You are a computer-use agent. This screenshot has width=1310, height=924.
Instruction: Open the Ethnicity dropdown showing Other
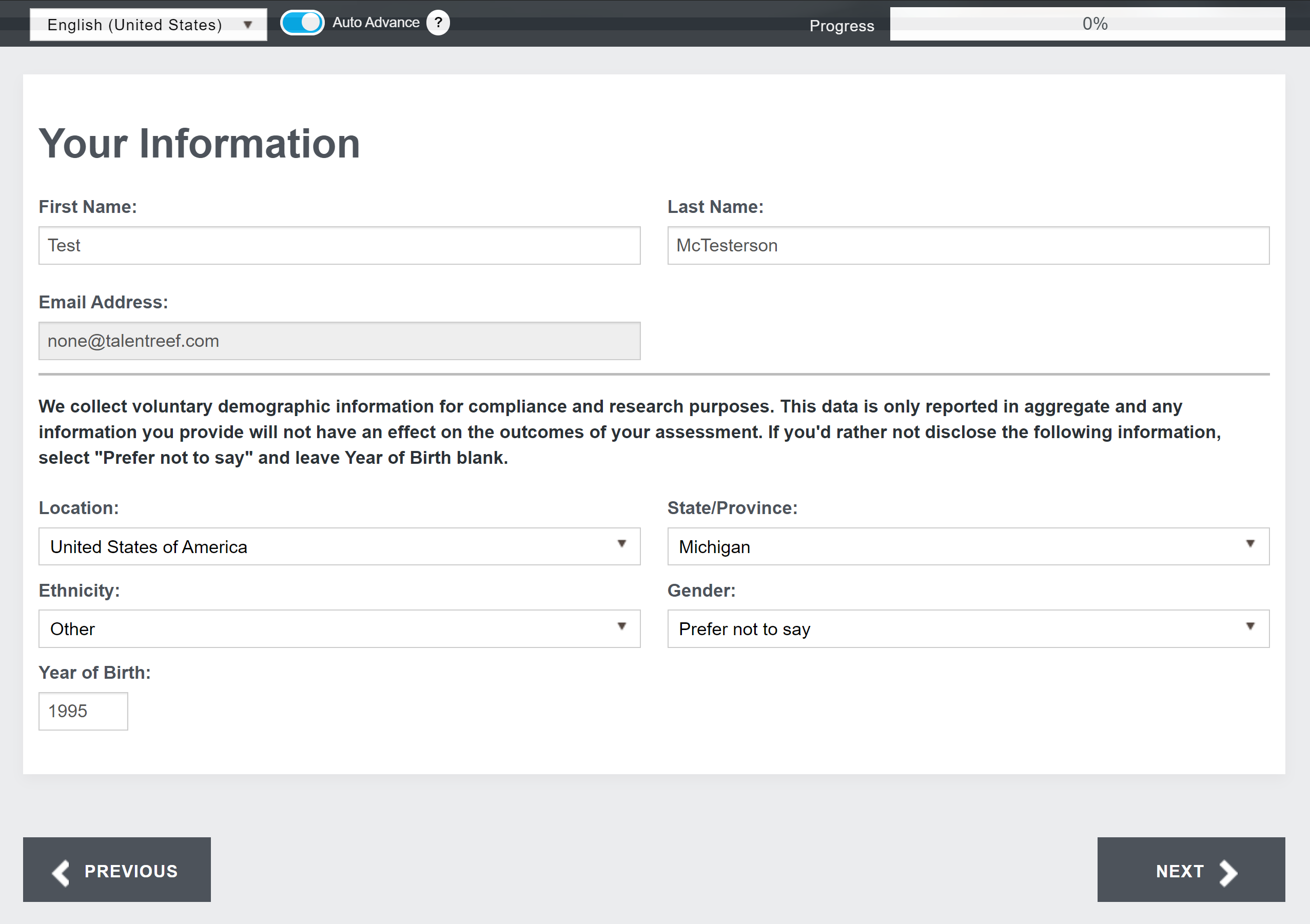(x=339, y=628)
